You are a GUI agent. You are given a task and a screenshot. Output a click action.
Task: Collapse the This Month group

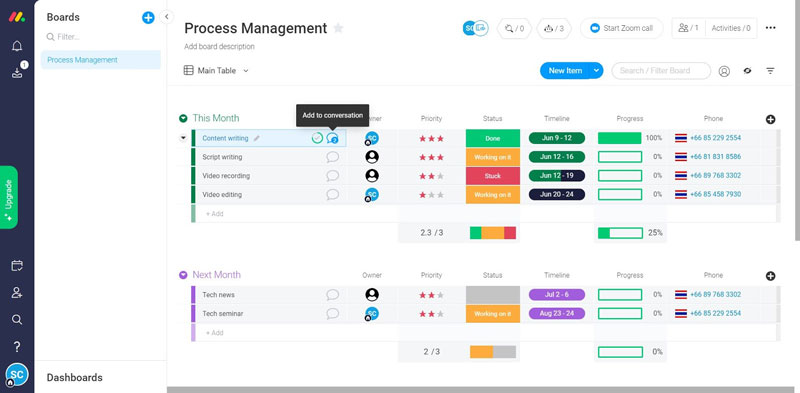[x=183, y=118]
